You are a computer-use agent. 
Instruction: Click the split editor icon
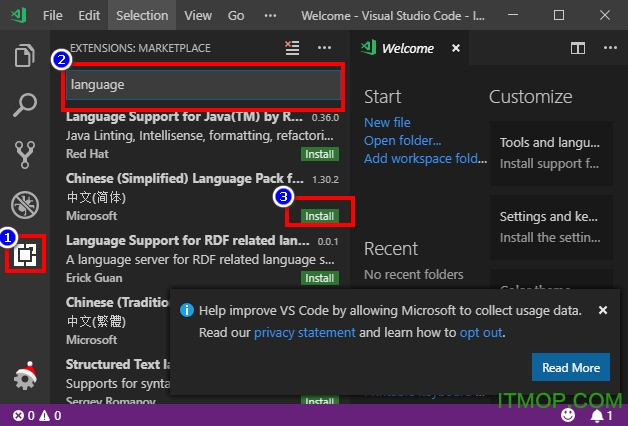(x=578, y=48)
